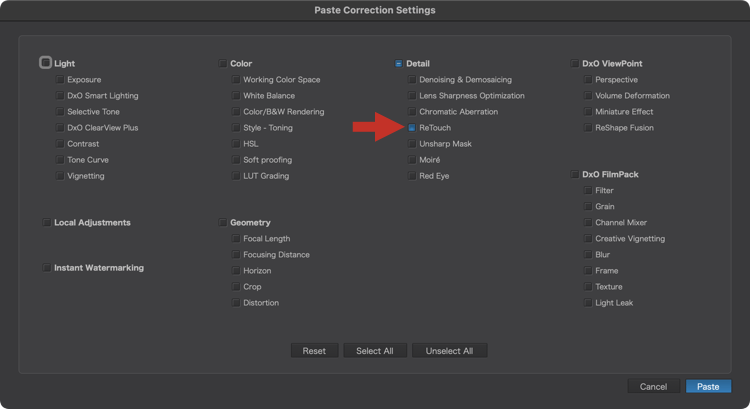Tick DxO Smart Lighting option
This screenshot has height=409, width=750.
coord(59,96)
